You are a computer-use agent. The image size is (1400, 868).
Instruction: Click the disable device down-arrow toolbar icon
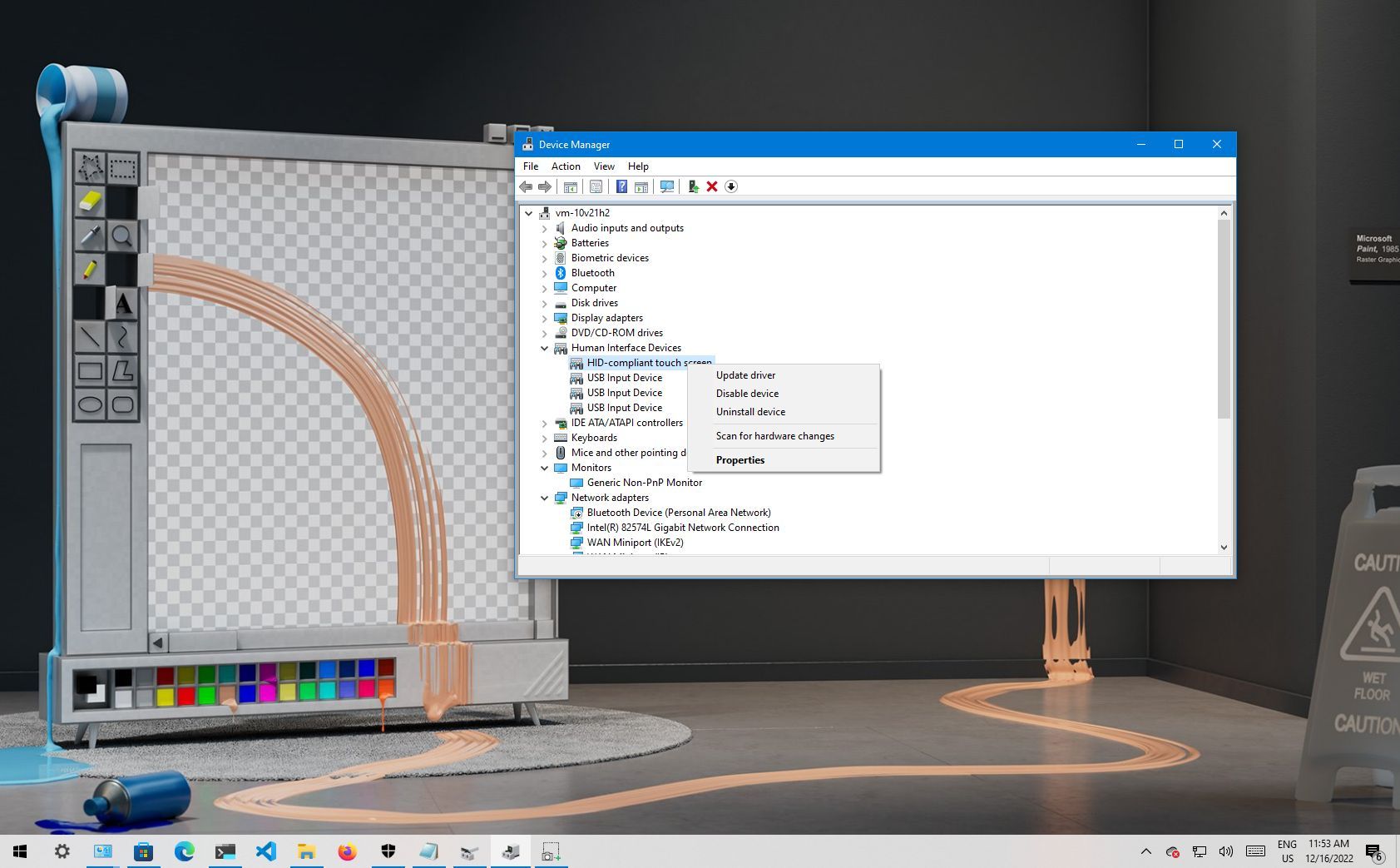click(731, 186)
